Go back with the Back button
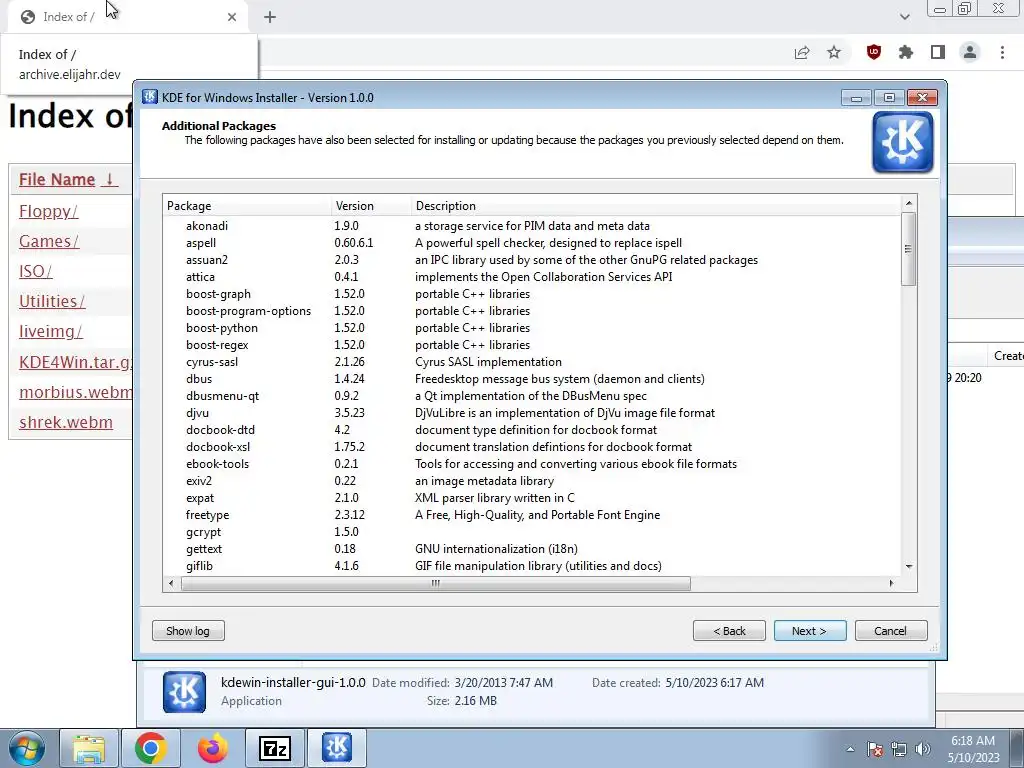This screenshot has width=1024, height=768. click(x=729, y=631)
